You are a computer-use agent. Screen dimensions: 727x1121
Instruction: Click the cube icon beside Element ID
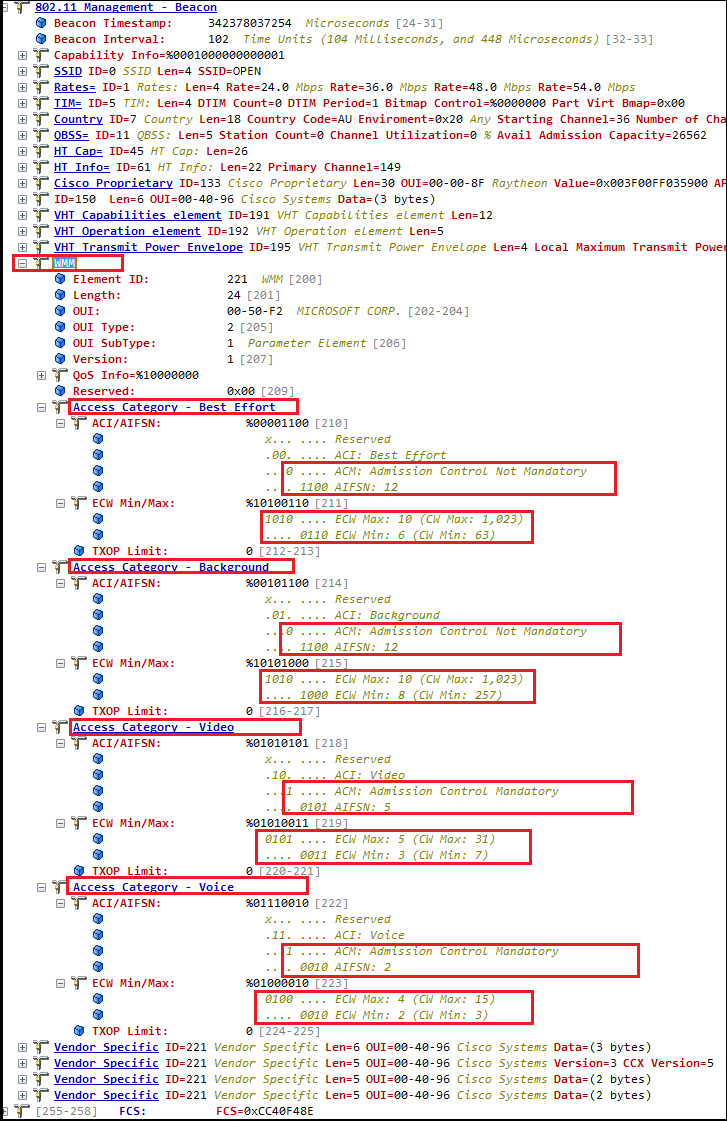tap(60, 279)
